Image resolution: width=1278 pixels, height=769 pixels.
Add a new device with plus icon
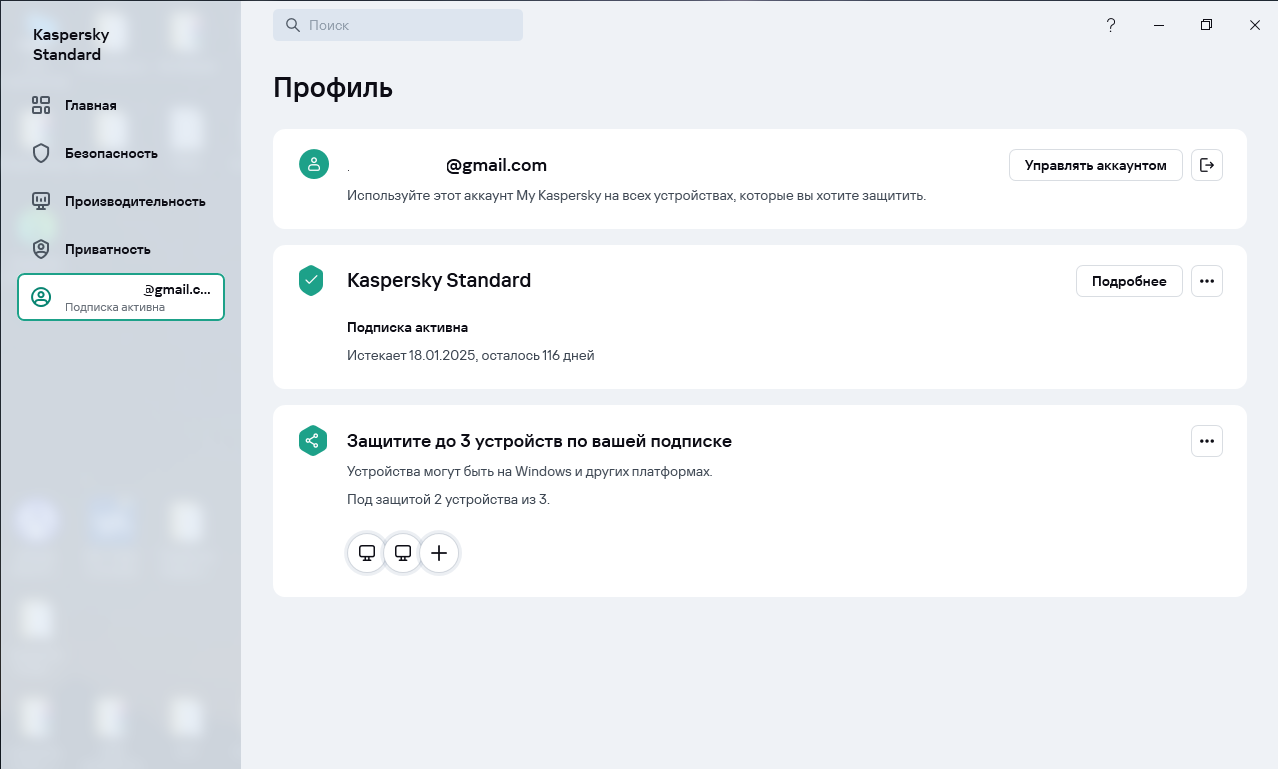click(439, 553)
